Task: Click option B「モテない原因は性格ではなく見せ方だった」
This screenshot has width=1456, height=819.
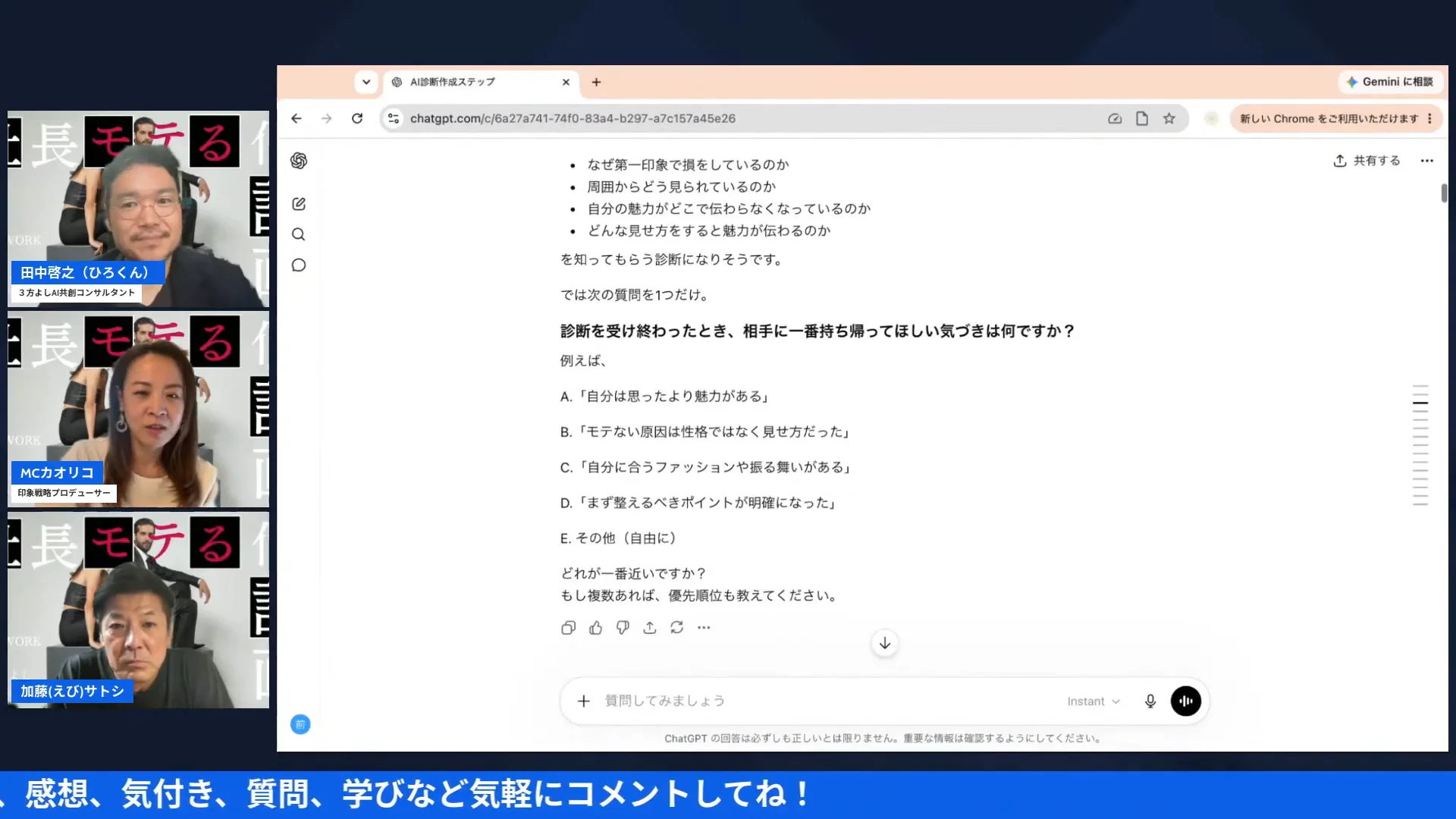Action: coord(705,432)
